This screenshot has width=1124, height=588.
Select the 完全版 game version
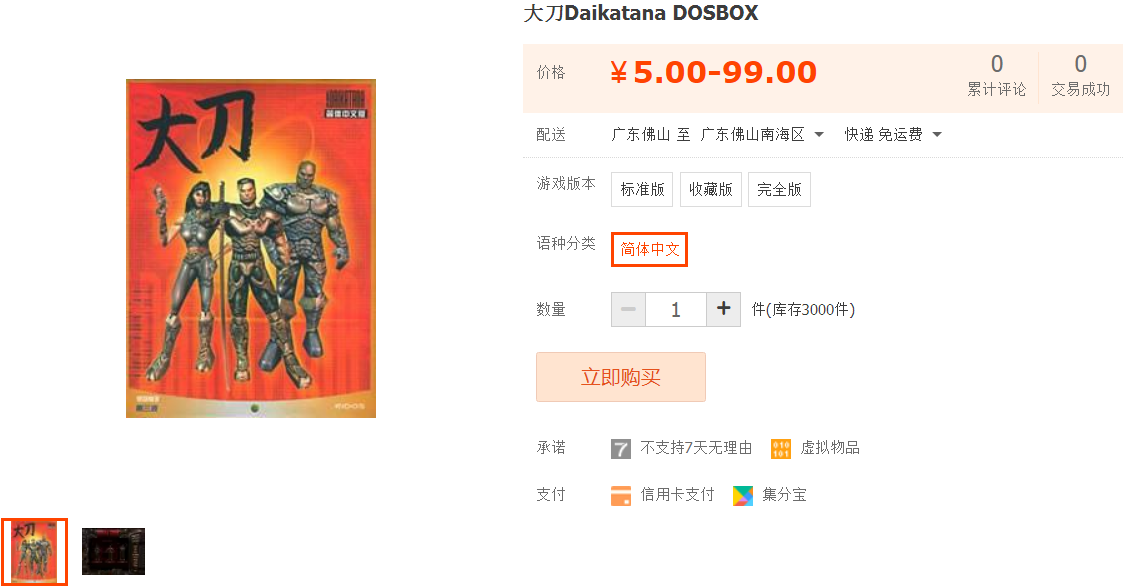tap(779, 189)
